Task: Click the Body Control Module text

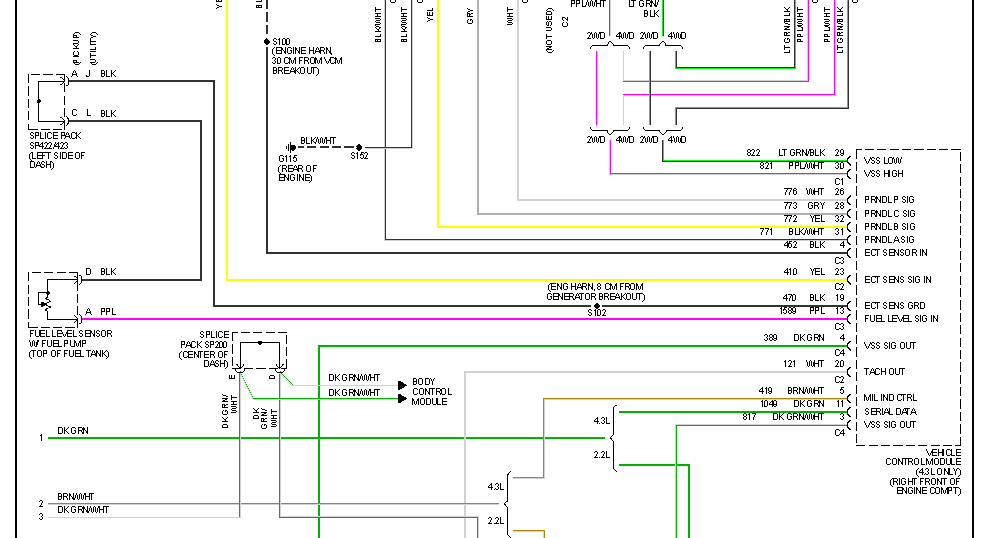Action: point(432,391)
